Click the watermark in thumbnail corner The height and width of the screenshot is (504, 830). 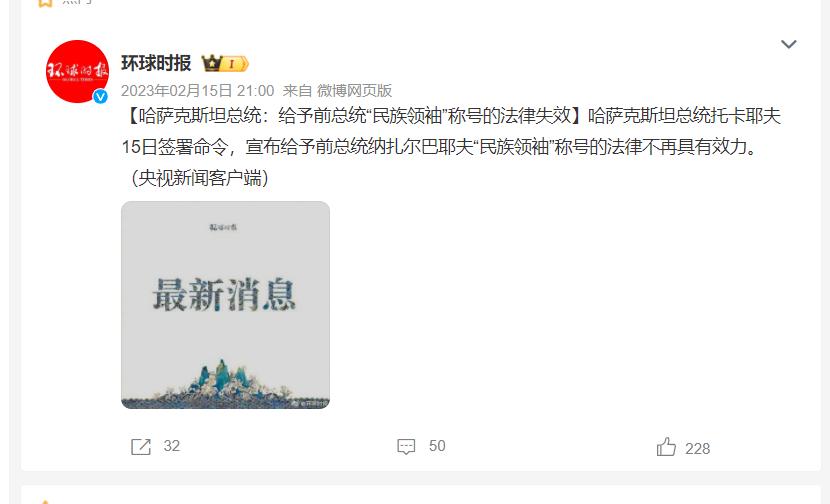[310, 403]
